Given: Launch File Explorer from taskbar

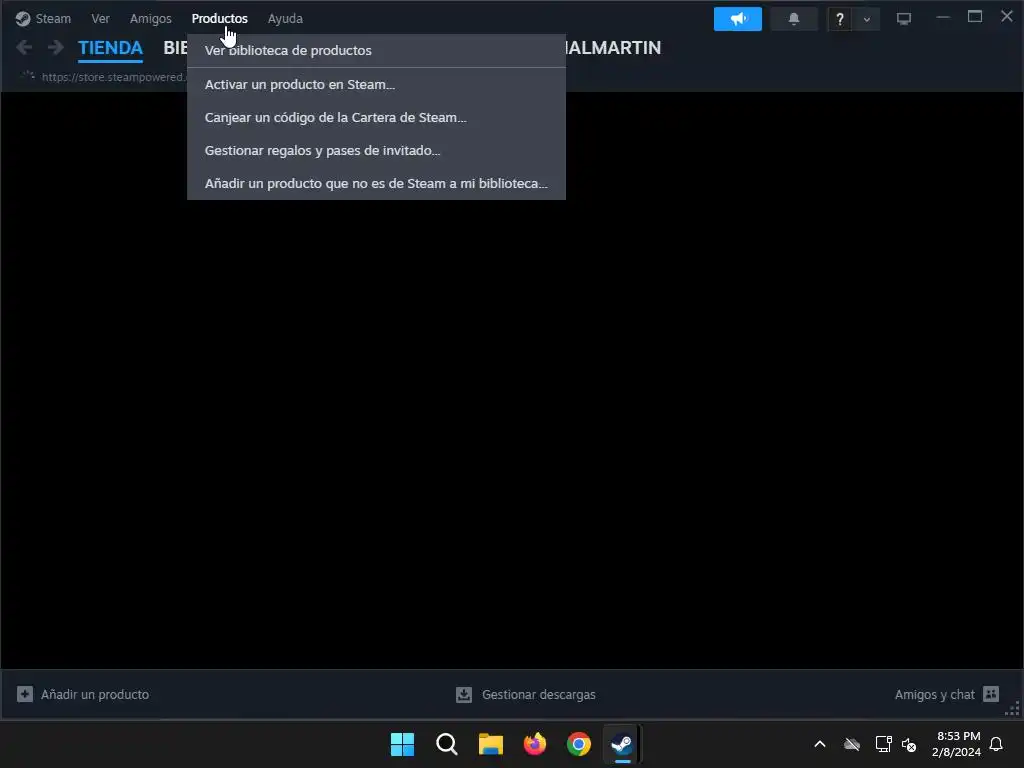Looking at the screenshot, I should tap(490, 744).
